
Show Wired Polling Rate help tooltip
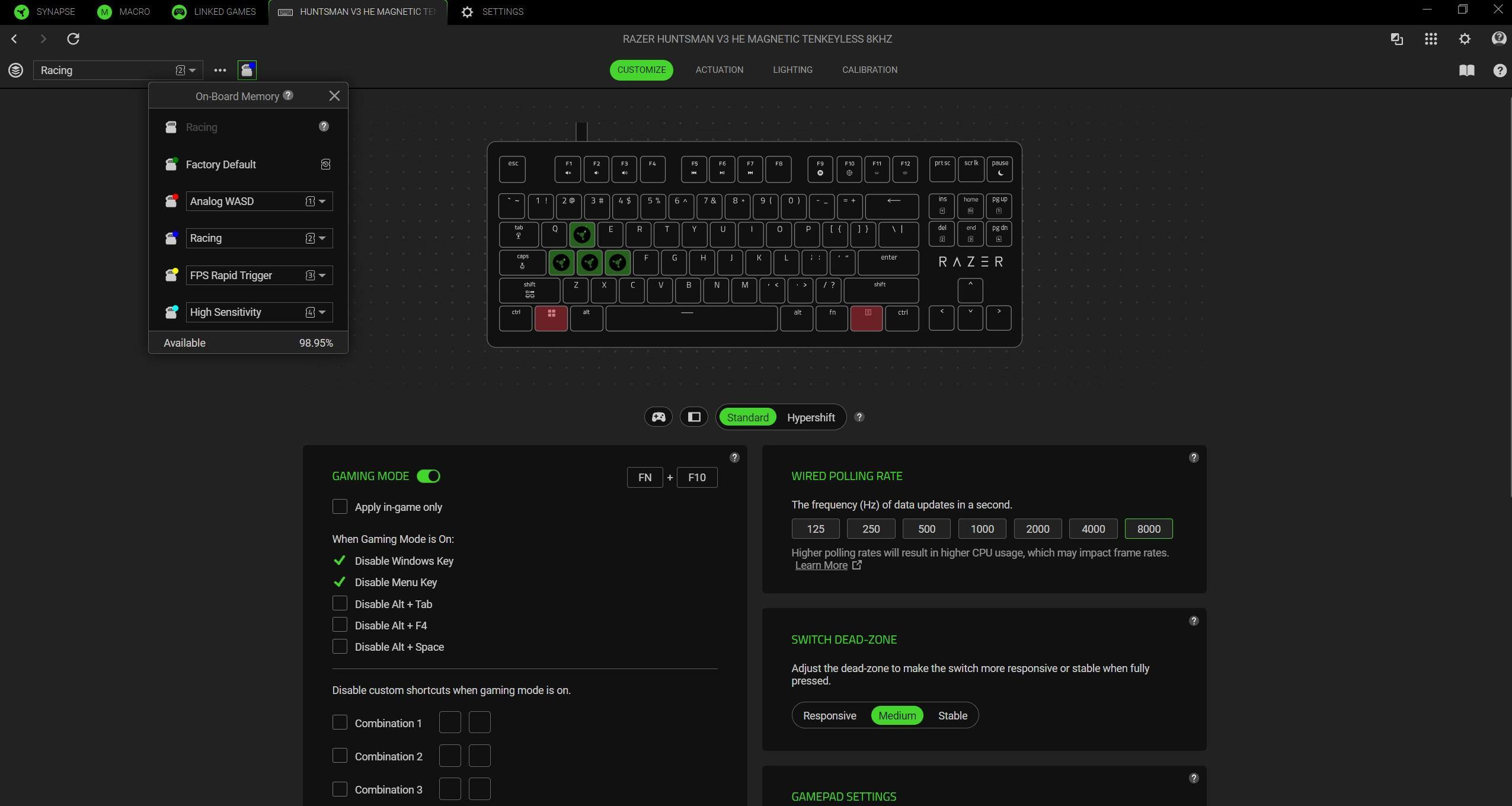tap(1194, 458)
